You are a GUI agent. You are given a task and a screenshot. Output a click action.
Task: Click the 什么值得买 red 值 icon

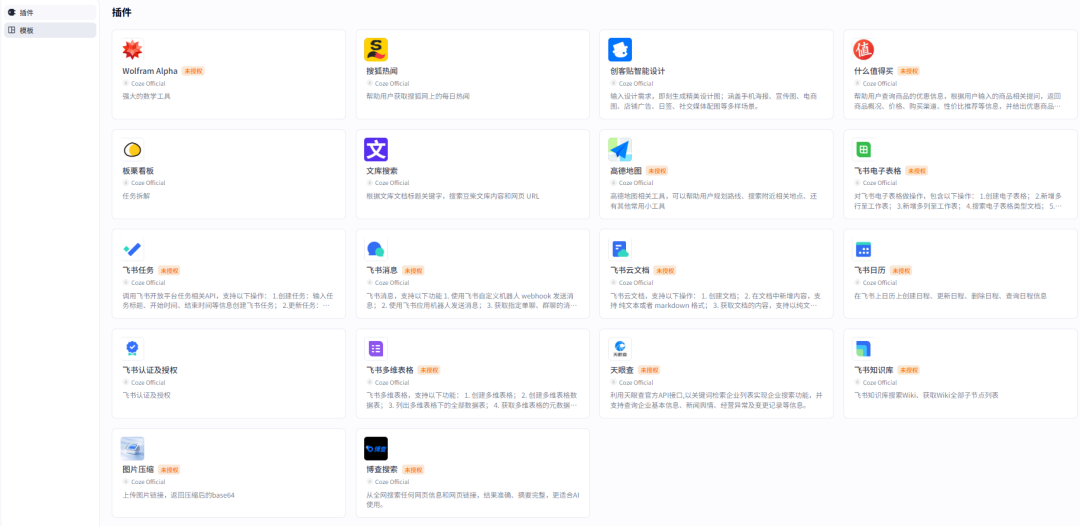pos(864,50)
